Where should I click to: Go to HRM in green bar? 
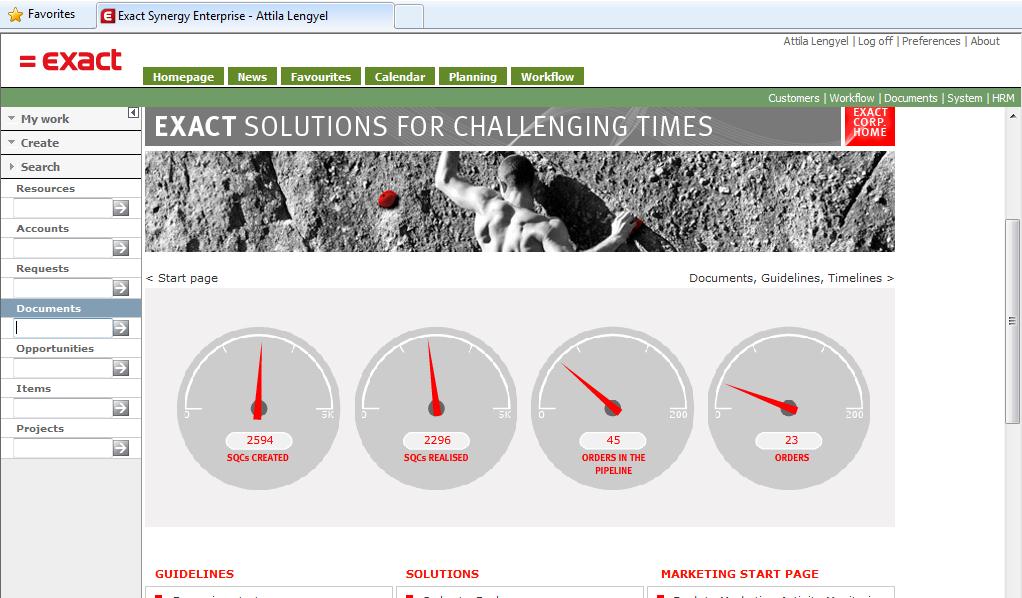1003,98
